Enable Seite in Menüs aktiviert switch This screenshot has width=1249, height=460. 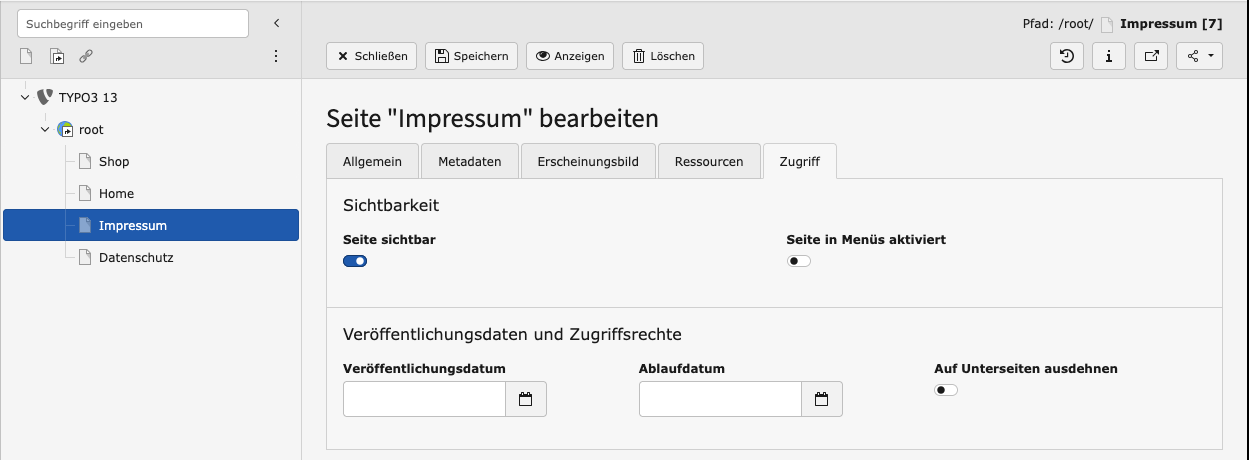pyautogui.click(x=799, y=261)
